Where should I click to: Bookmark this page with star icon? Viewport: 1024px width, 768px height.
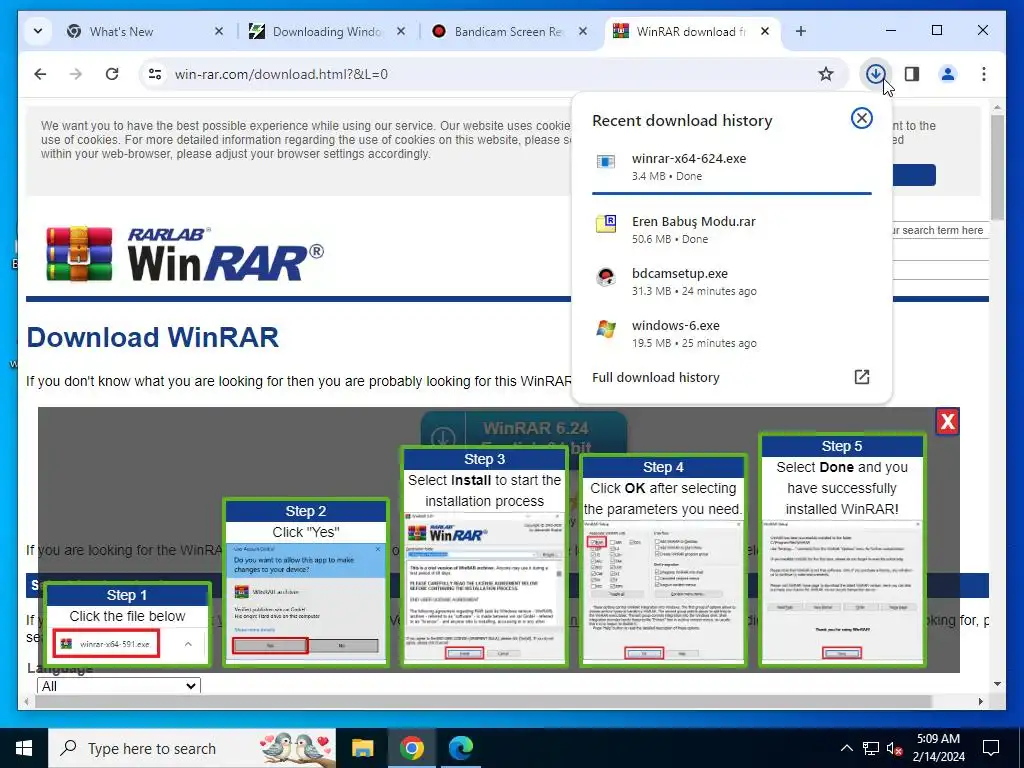(x=825, y=74)
